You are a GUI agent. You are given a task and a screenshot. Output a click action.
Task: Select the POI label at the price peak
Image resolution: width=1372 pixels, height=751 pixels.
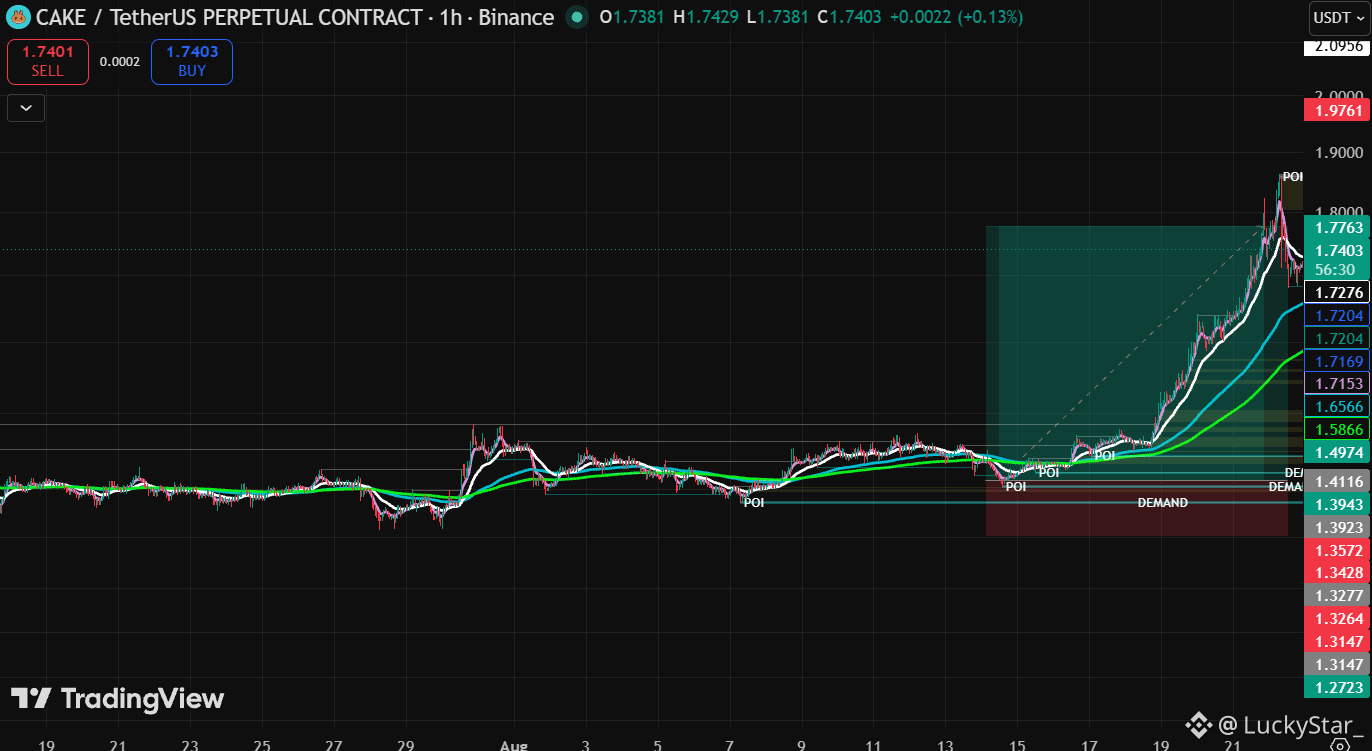pyautogui.click(x=1293, y=177)
